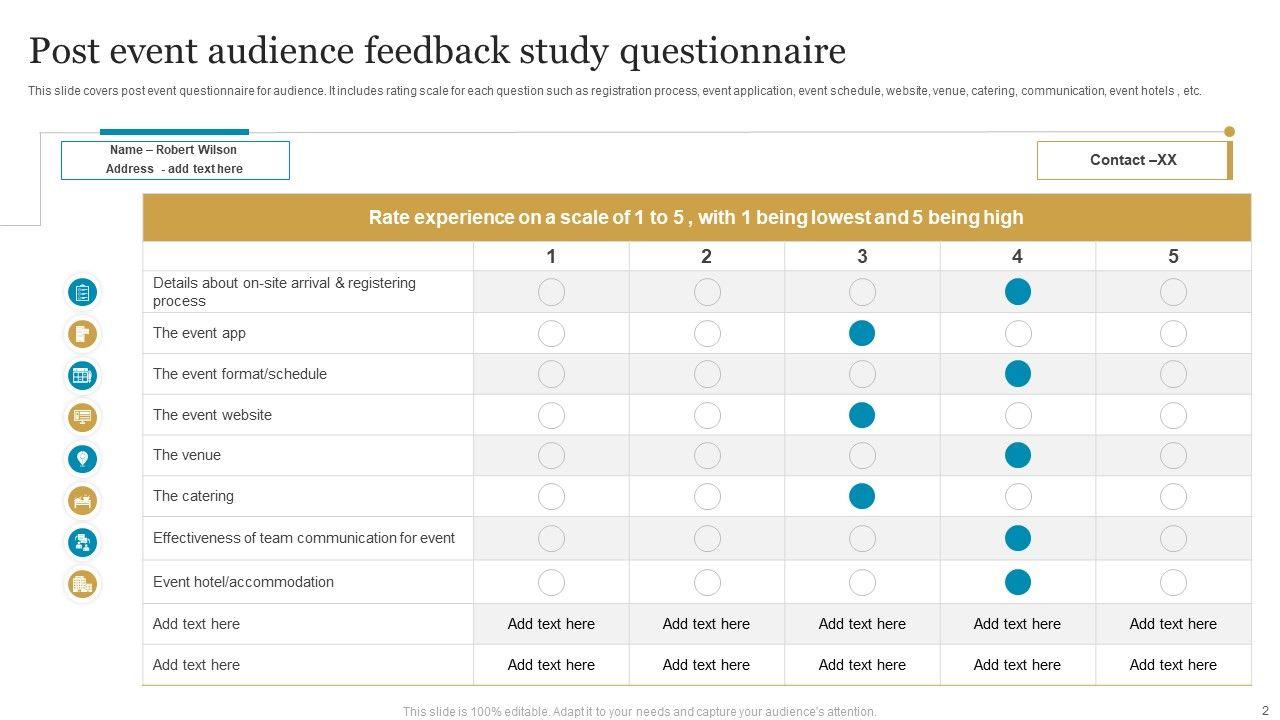Select the calendar icon for event format/schedule

82,375
